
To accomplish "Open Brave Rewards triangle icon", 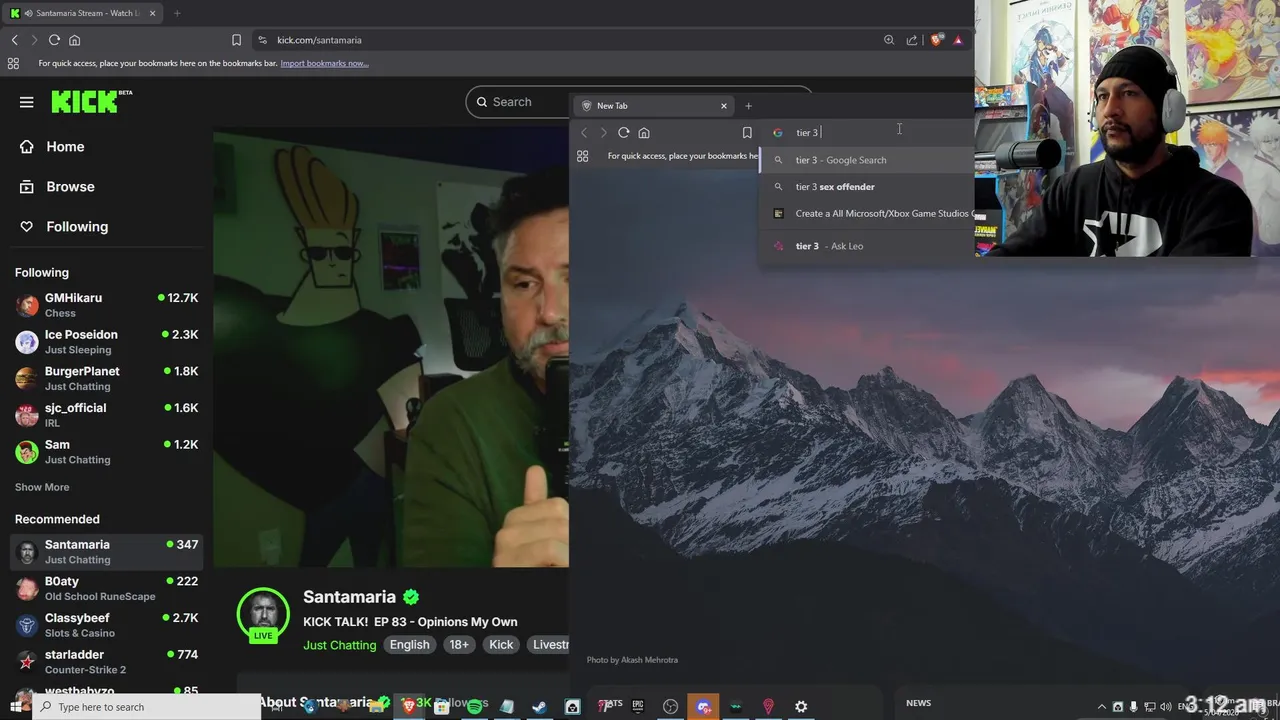I will (958, 40).
